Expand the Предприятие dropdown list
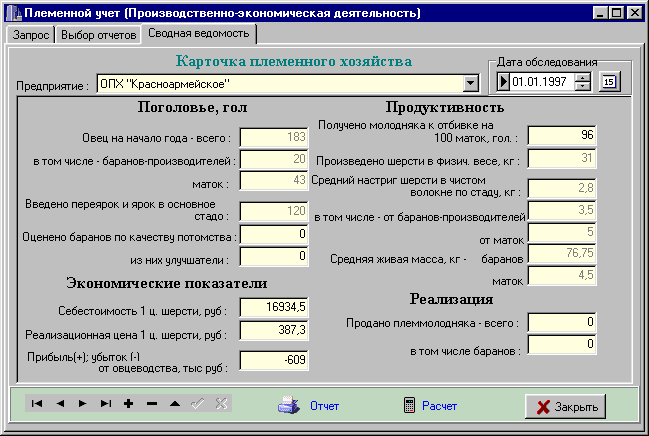The image size is (649, 436). click(x=471, y=83)
